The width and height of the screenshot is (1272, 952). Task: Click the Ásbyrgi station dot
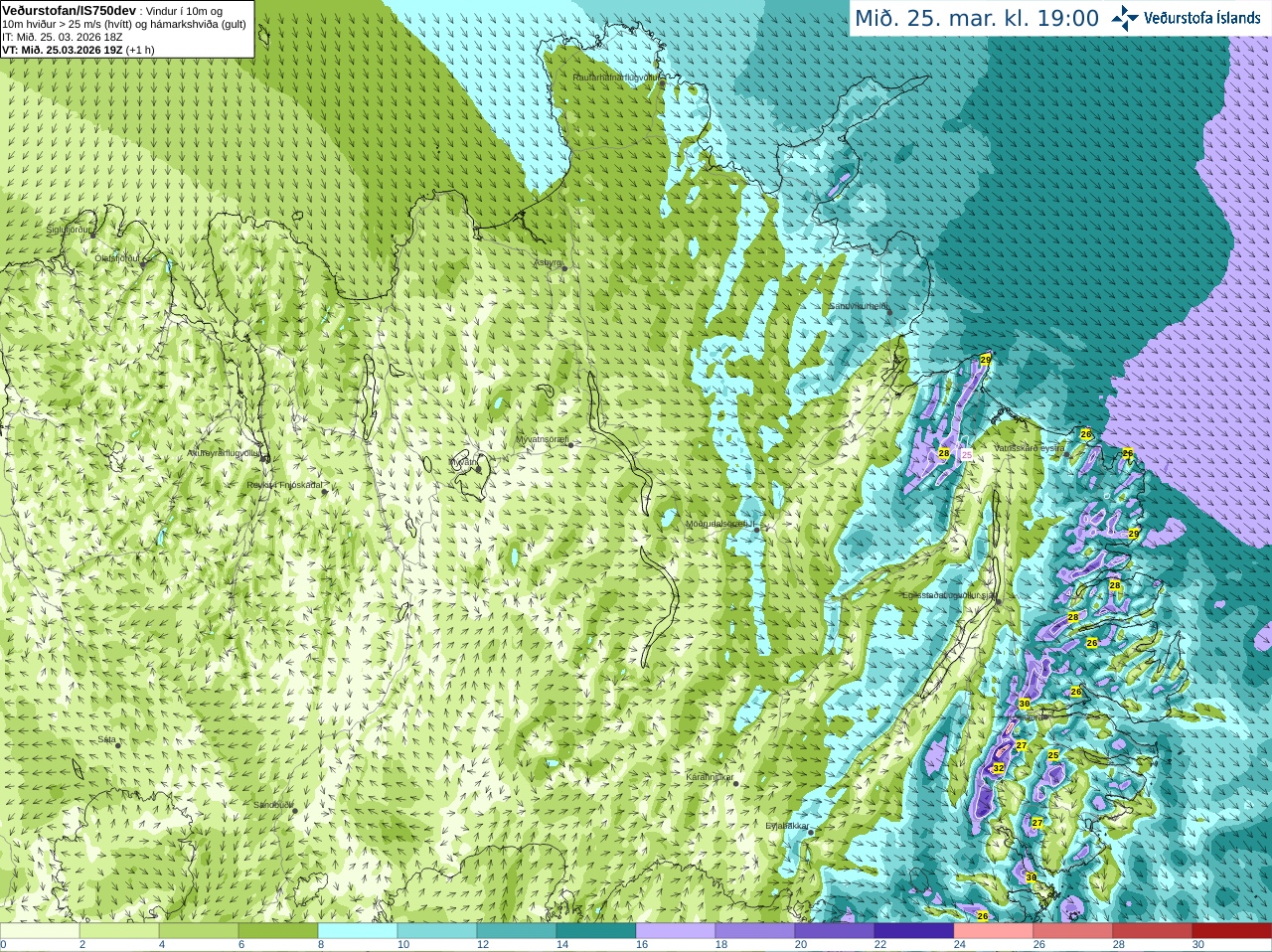pyautogui.click(x=564, y=268)
